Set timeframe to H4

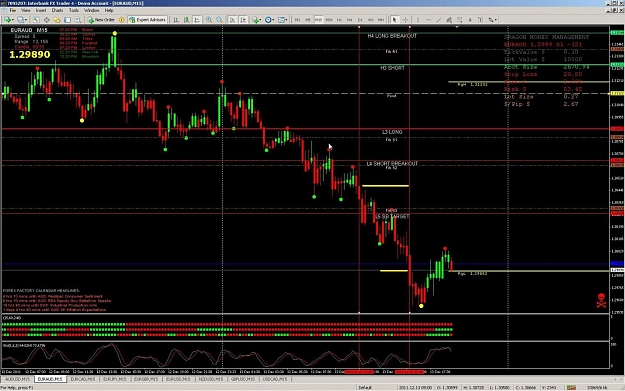[x=350, y=20]
